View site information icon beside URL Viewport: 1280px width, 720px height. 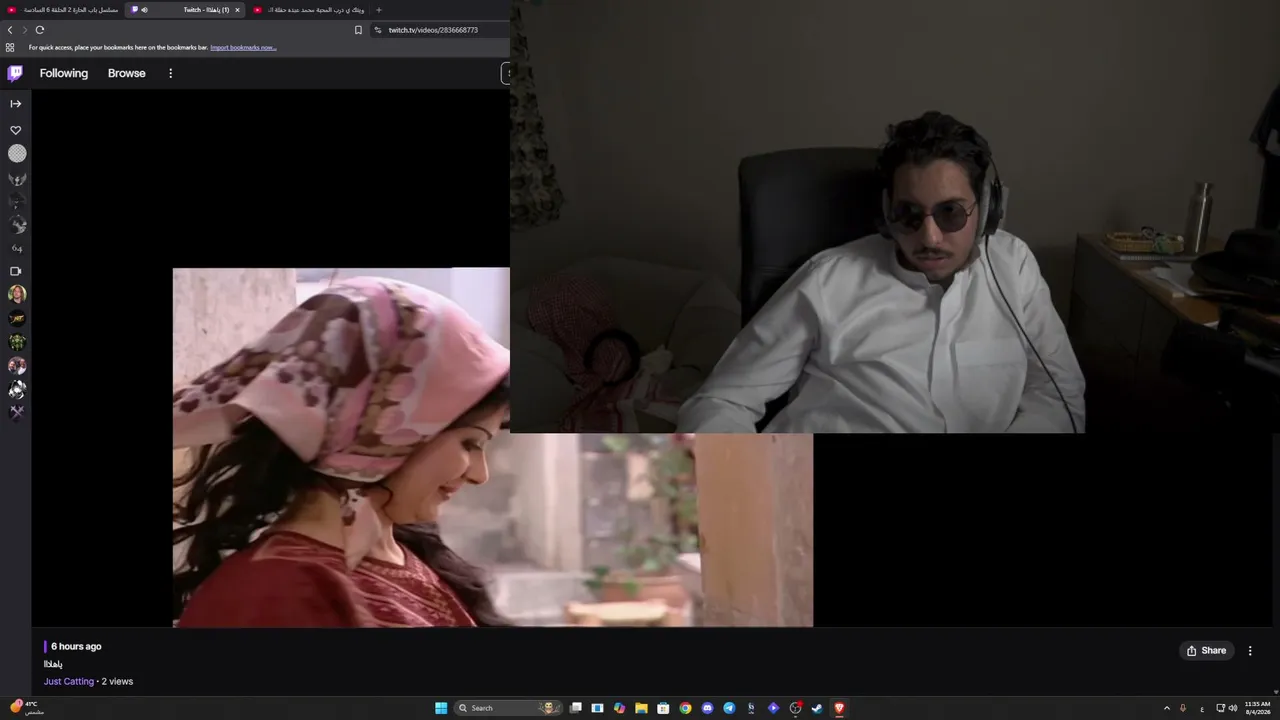click(378, 30)
